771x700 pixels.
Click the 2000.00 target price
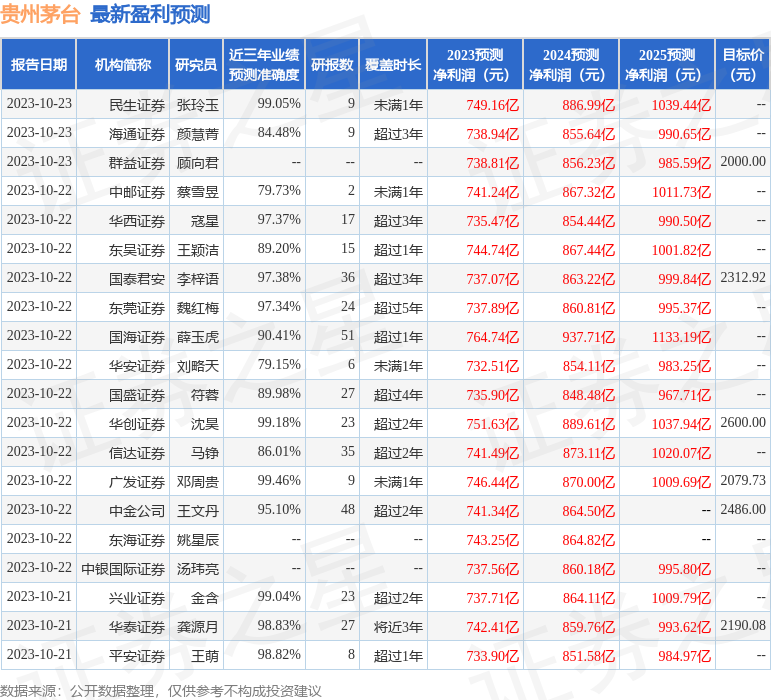click(743, 162)
